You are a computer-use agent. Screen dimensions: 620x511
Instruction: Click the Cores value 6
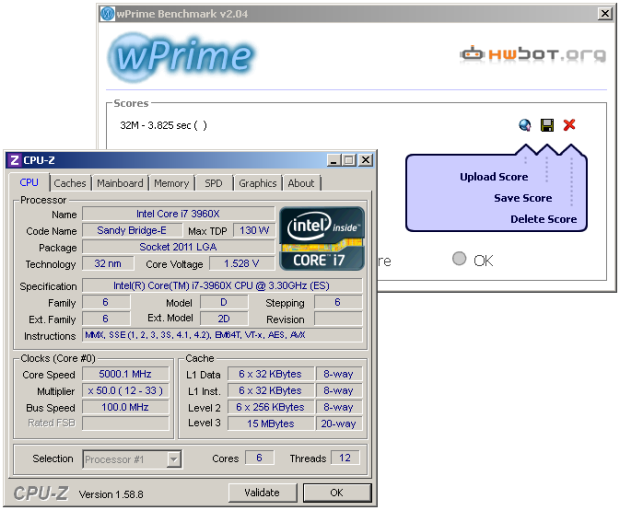click(x=259, y=458)
